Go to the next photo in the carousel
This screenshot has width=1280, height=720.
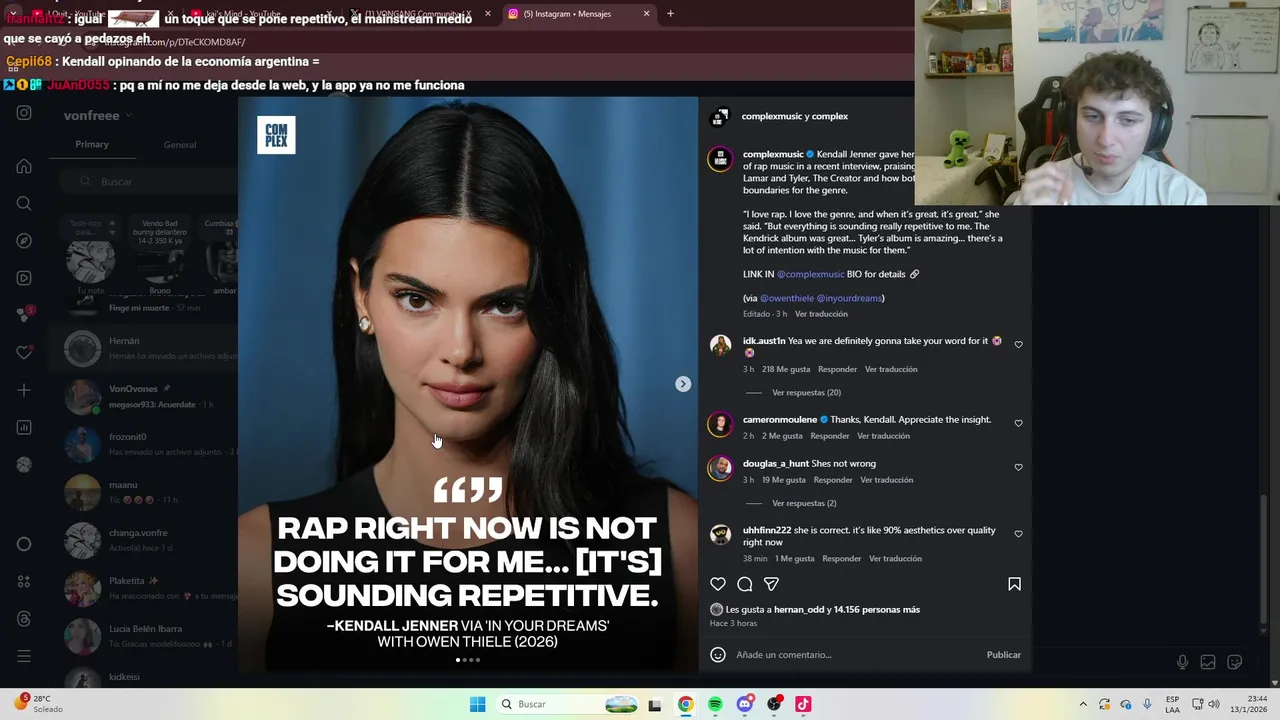pyautogui.click(x=683, y=384)
